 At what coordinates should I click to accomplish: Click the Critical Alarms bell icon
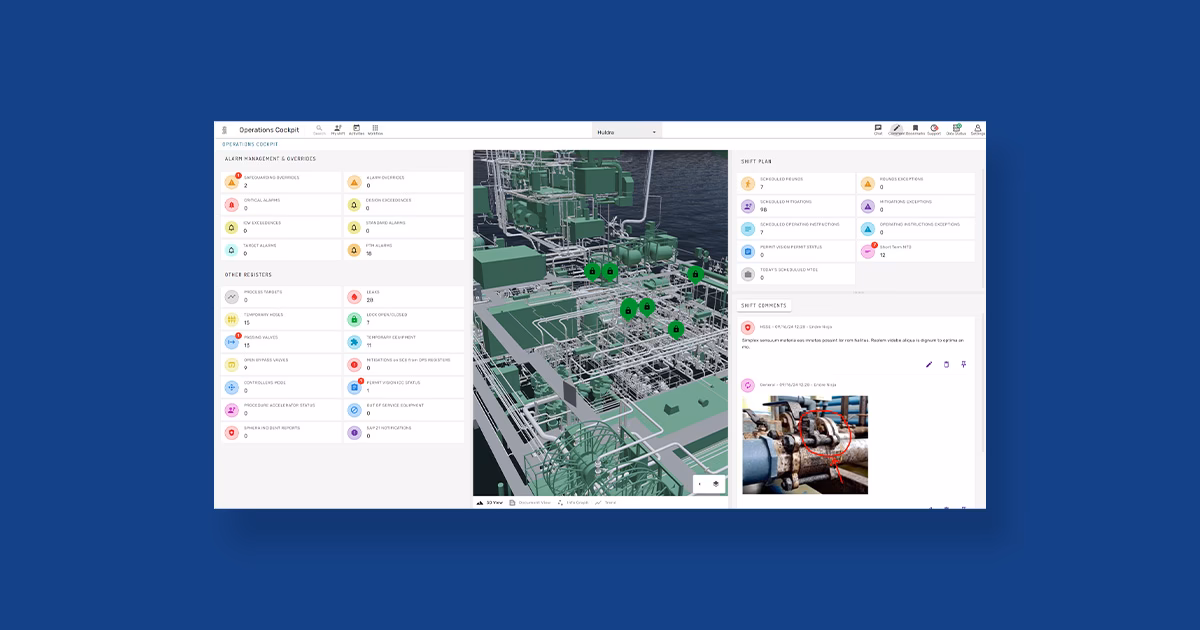click(231, 205)
